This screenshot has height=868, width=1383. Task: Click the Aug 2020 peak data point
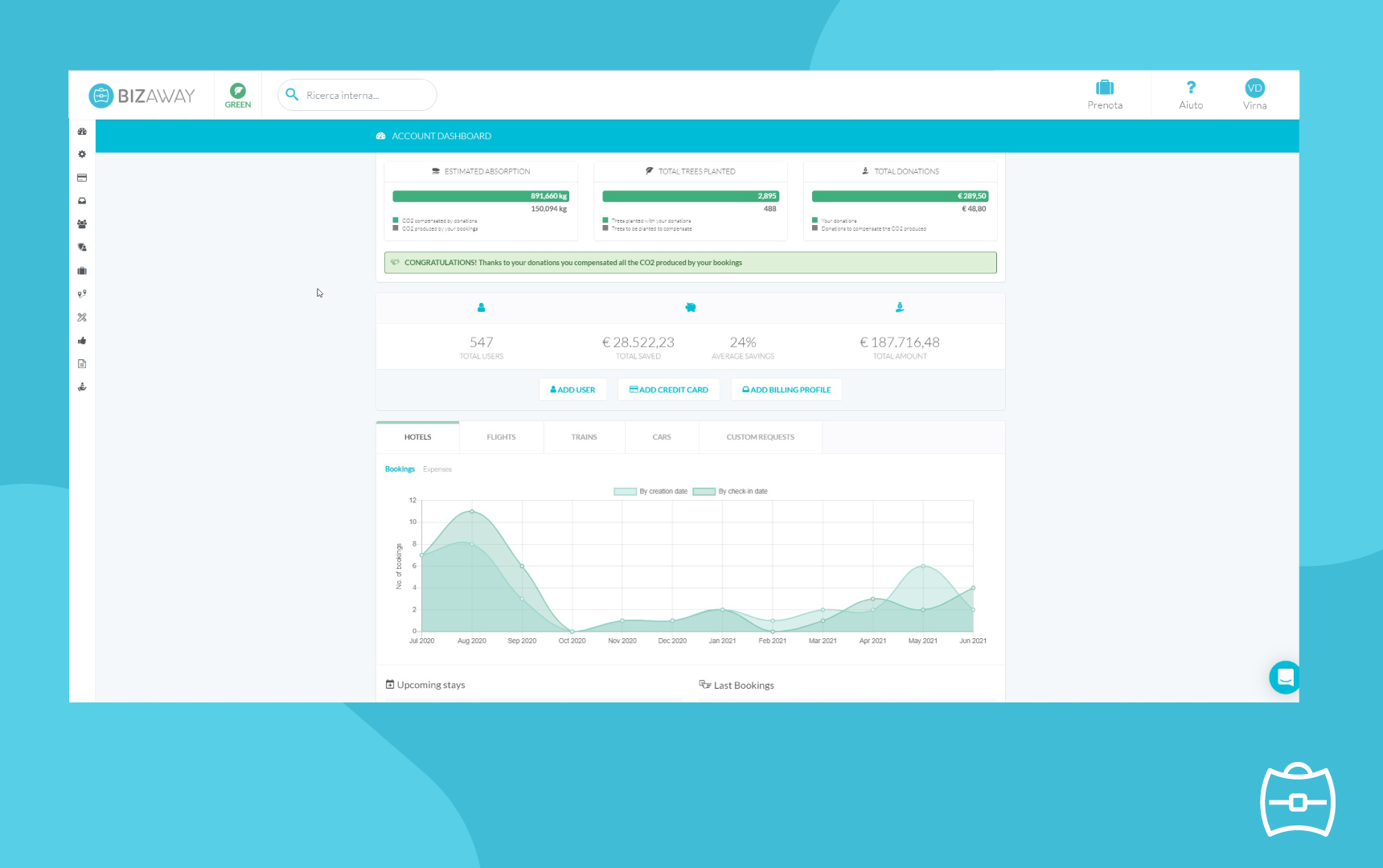click(x=472, y=511)
